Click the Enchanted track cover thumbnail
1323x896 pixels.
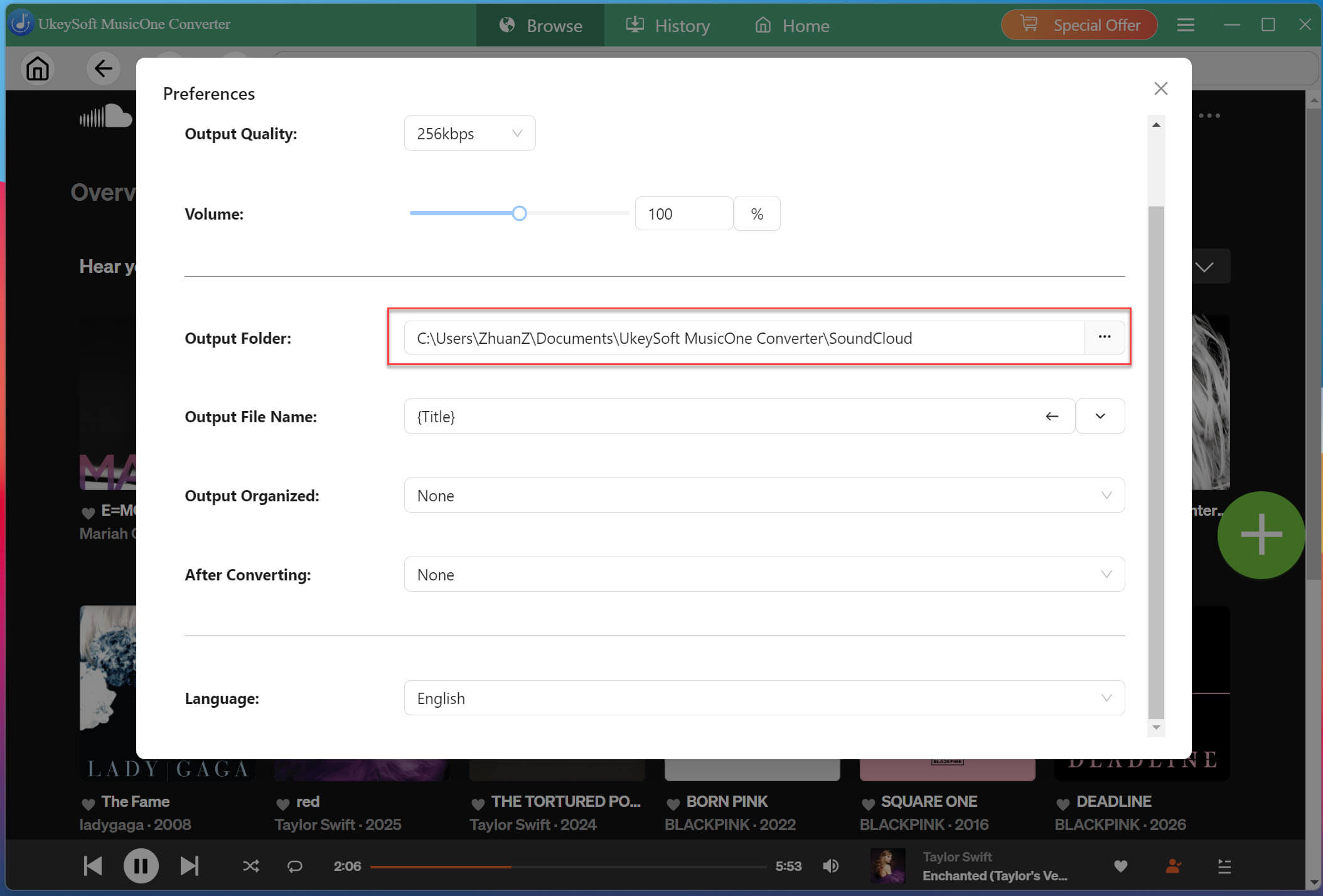pyautogui.click(x=887, y=866)
